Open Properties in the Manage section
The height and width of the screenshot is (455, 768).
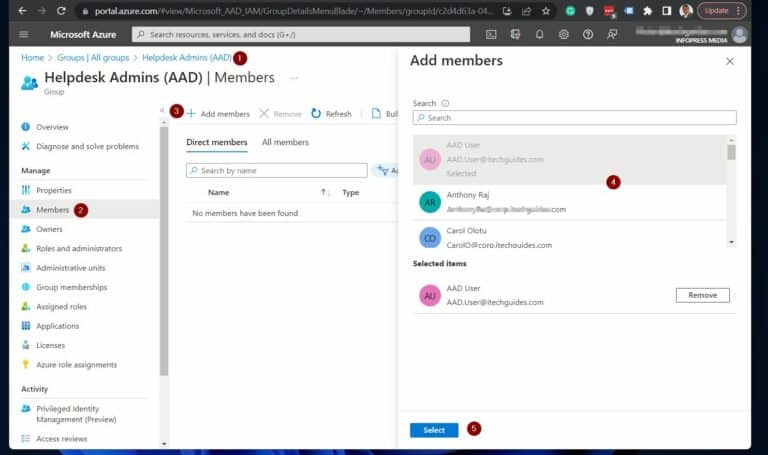coord(53,190)
